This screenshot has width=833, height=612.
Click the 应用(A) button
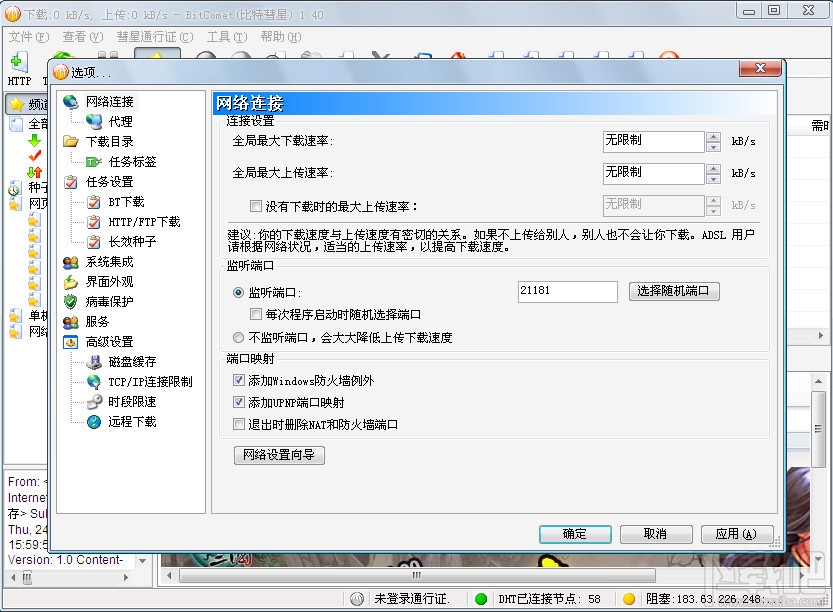pos(736,534)
